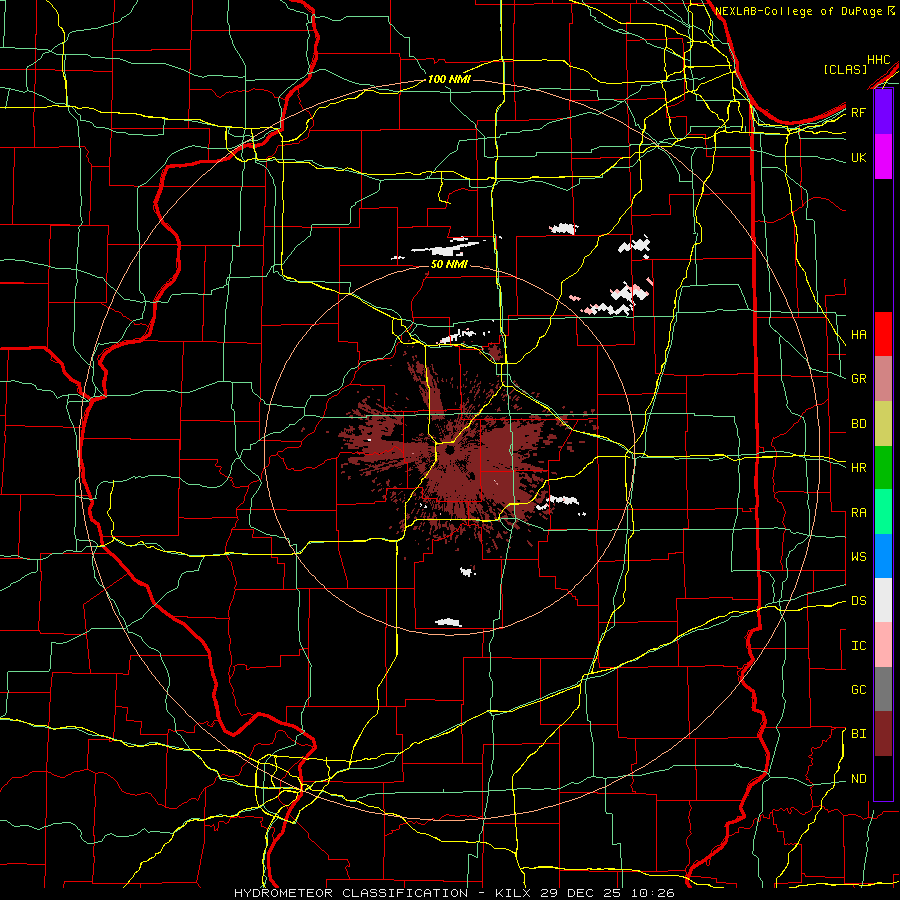The width and height of the screenshot is (900, 900).
Task: Click the GC legend label
Action: [859, 690]
